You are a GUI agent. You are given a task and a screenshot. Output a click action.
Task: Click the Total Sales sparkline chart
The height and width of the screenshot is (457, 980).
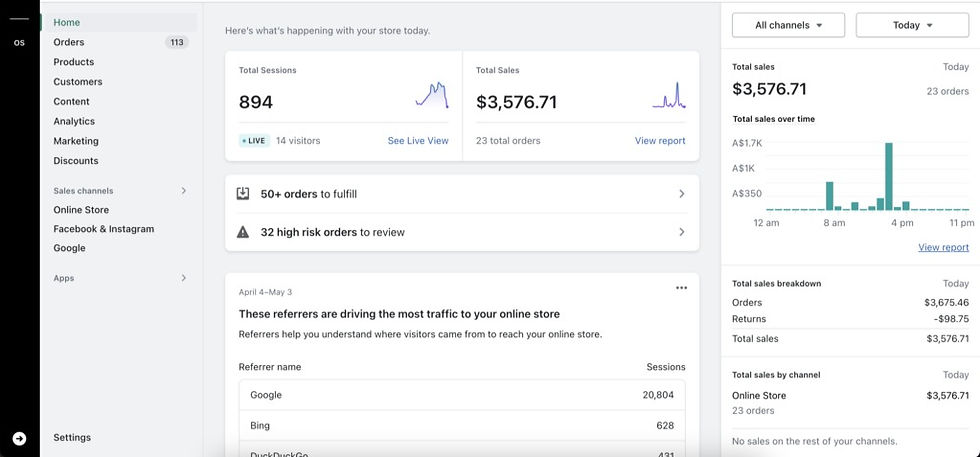(x=669, y=95)
